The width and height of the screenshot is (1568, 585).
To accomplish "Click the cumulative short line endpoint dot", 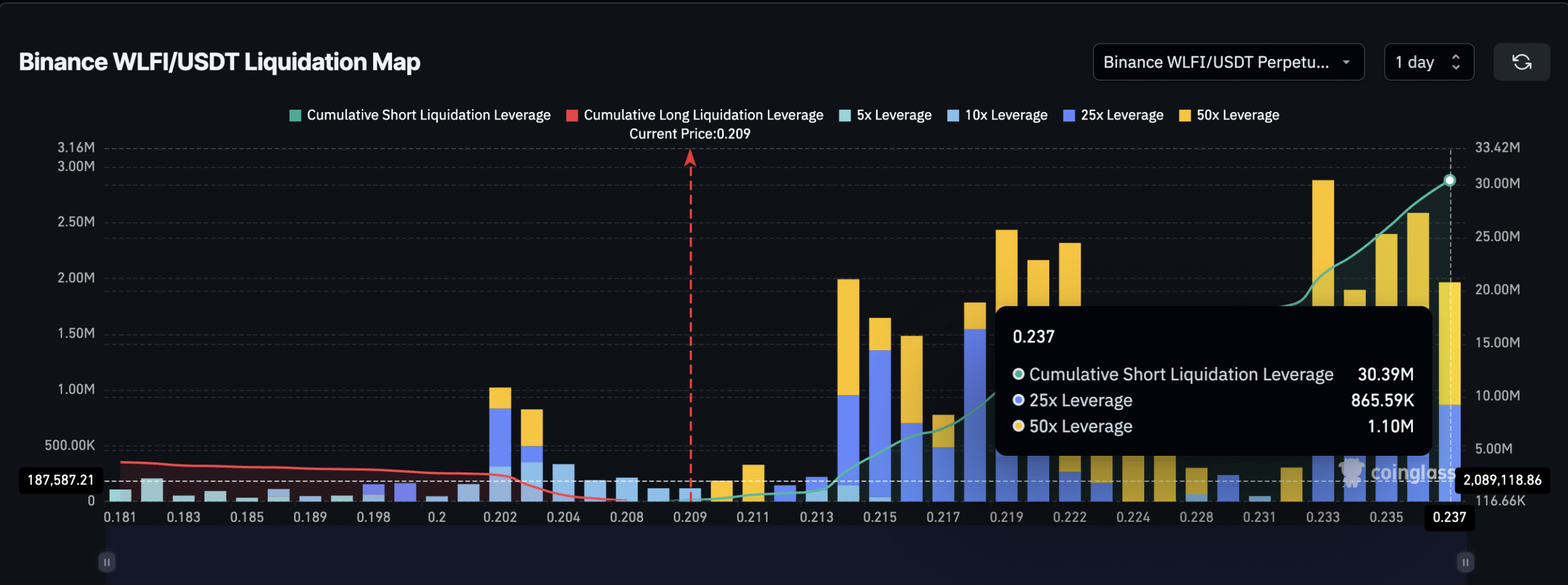I will (x=1450, y=180).
